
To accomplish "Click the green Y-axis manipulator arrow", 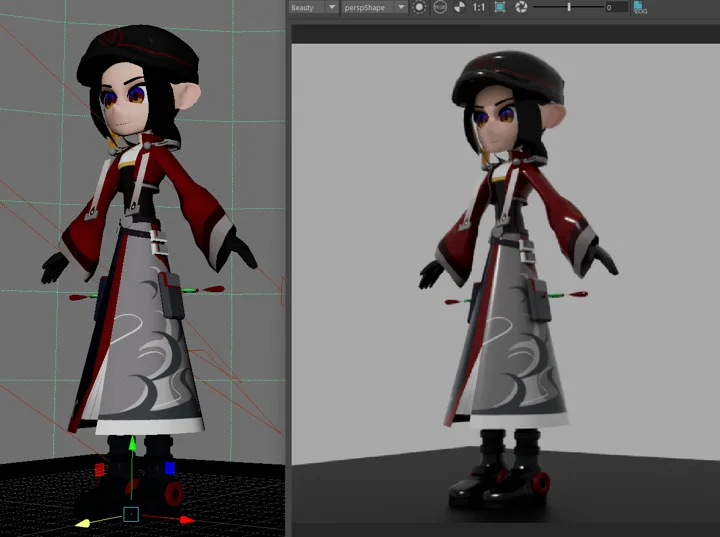I will click(132, 442).
